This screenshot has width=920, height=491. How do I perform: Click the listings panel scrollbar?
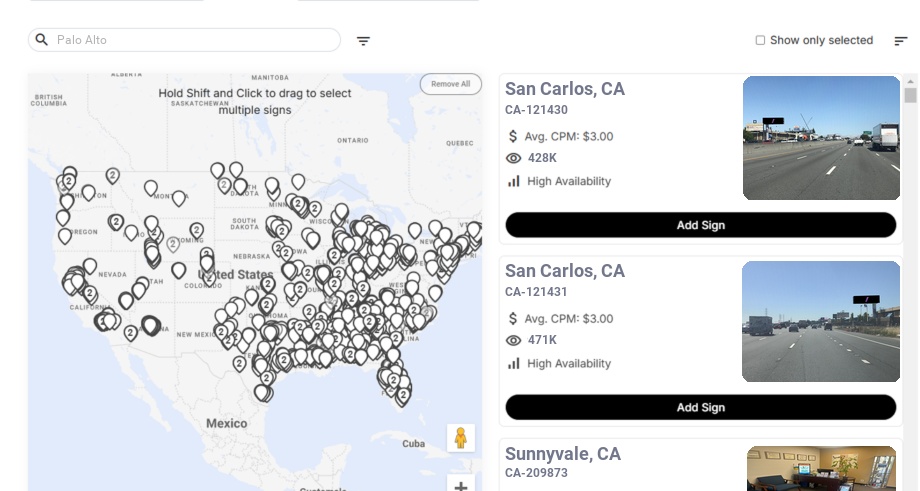pos(910,95)
